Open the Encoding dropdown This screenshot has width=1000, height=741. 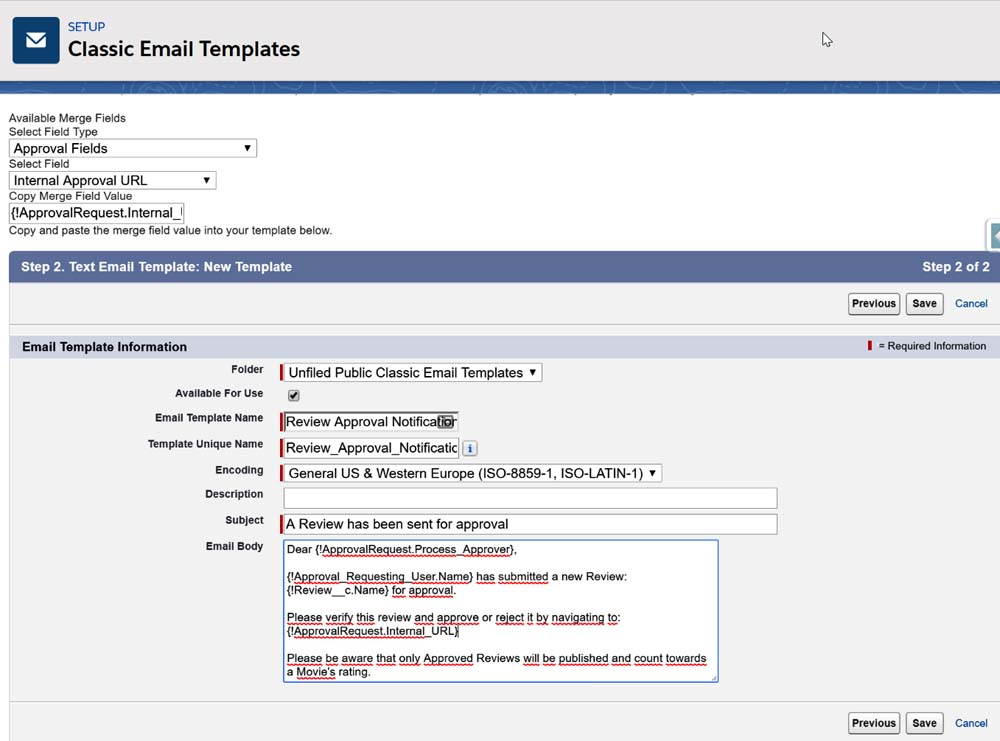click(x=473, y=473)
